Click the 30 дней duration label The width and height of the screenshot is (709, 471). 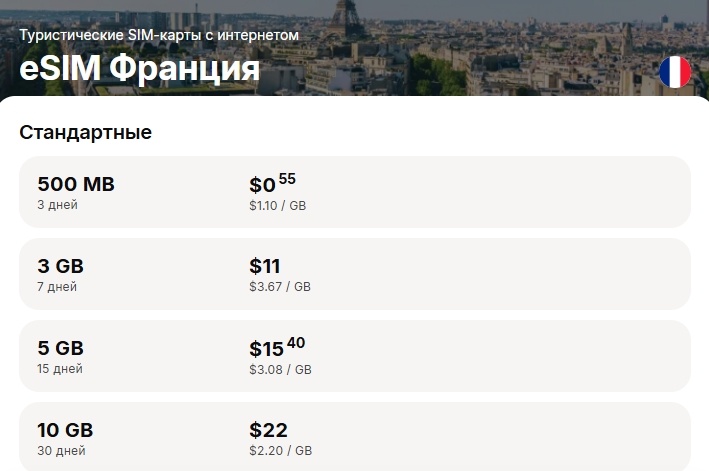click(x=61, y=451)
